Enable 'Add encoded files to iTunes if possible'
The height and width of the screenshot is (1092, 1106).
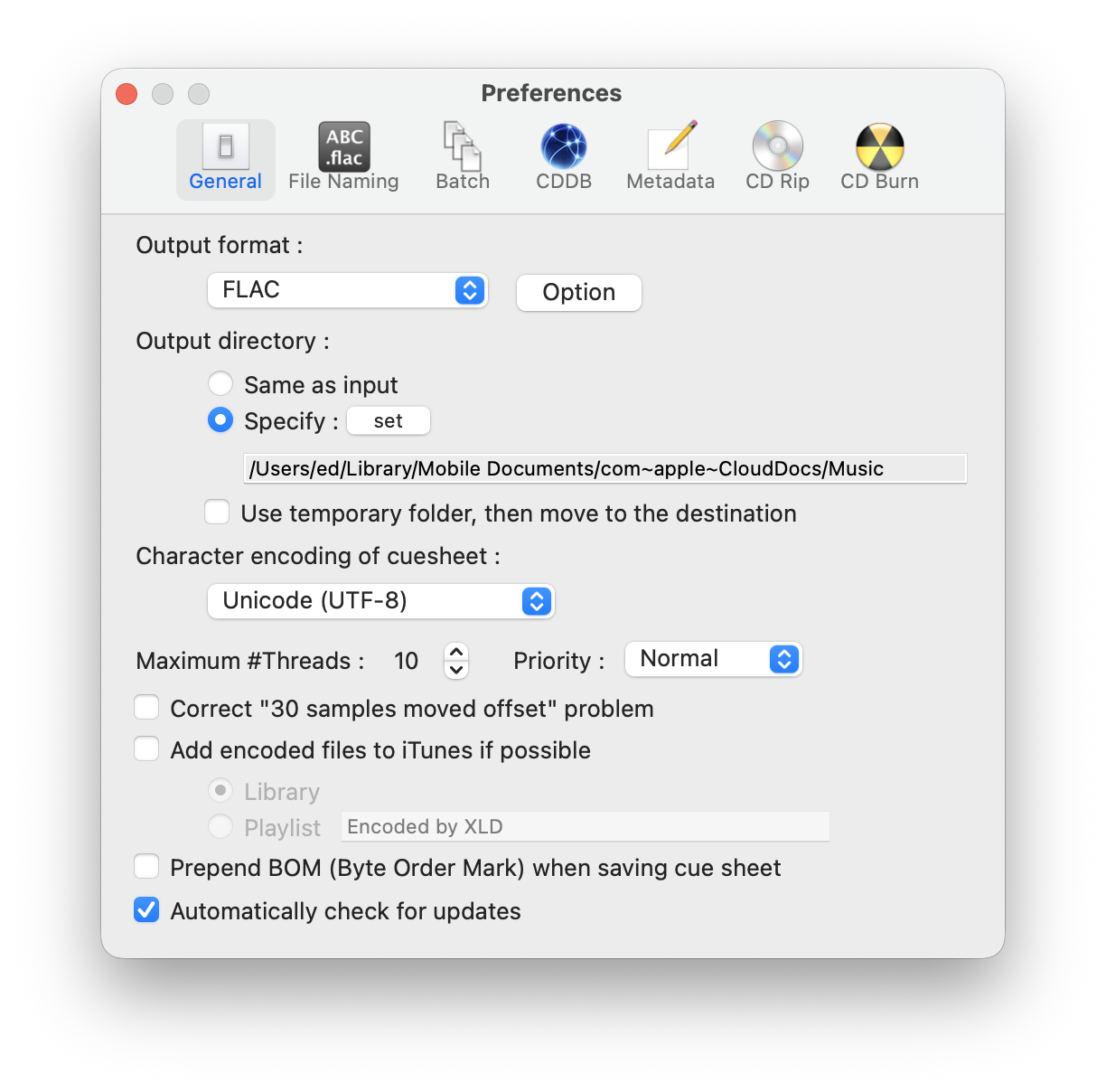pos(146,748)
